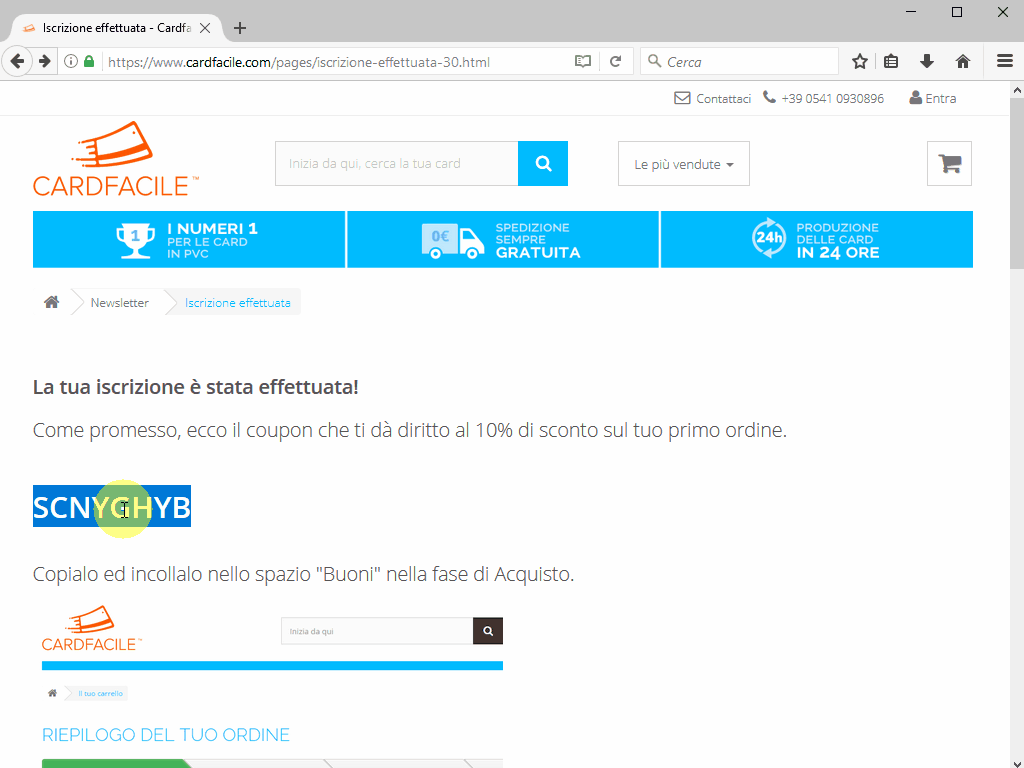The image size is (1024, 768).
Task: Click the browser back arrow button
Action: tap(17, 62)
